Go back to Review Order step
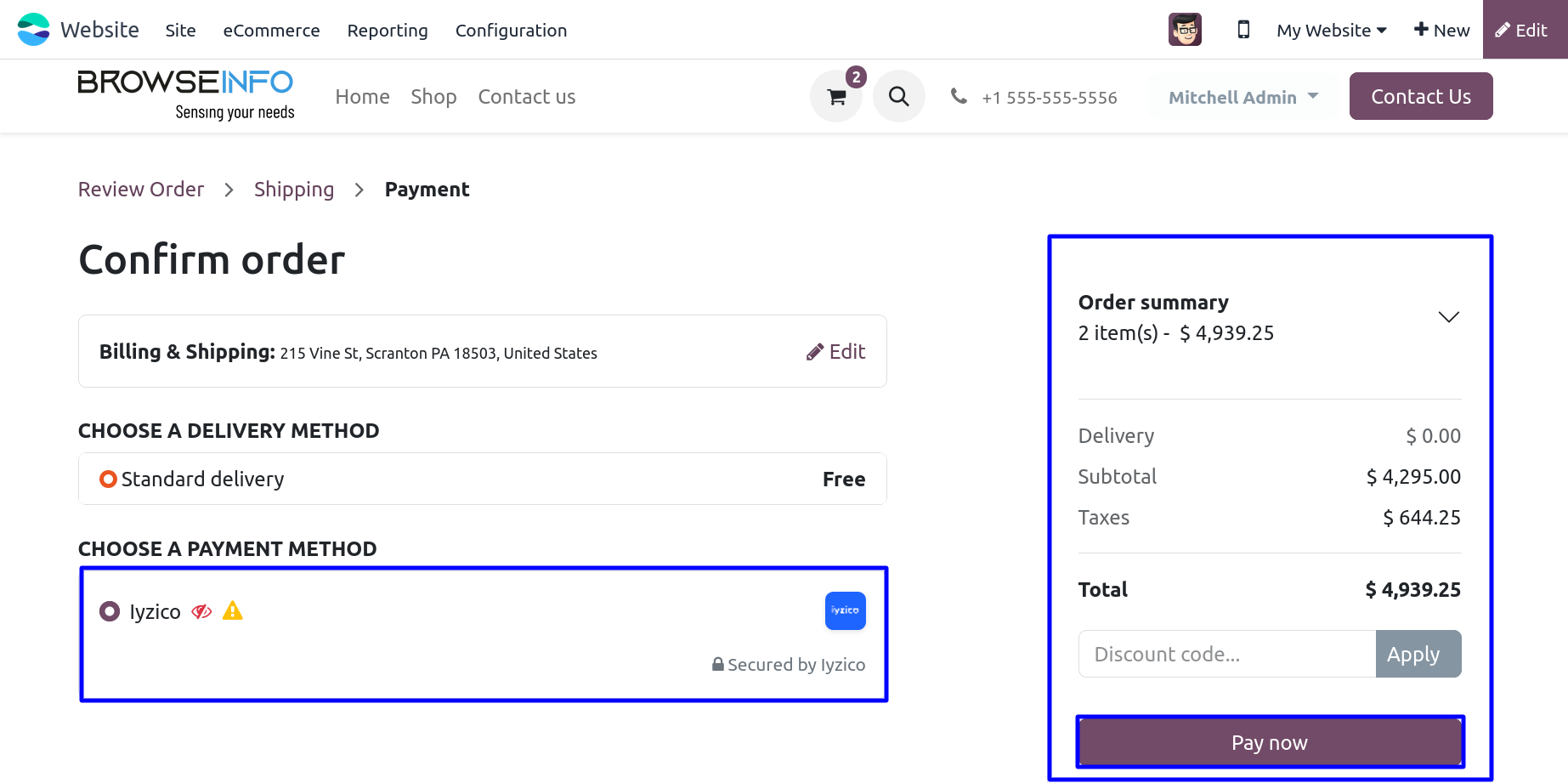Image resolution: width=1568 pixels, height=783 pixels. (x=141, y=190)
